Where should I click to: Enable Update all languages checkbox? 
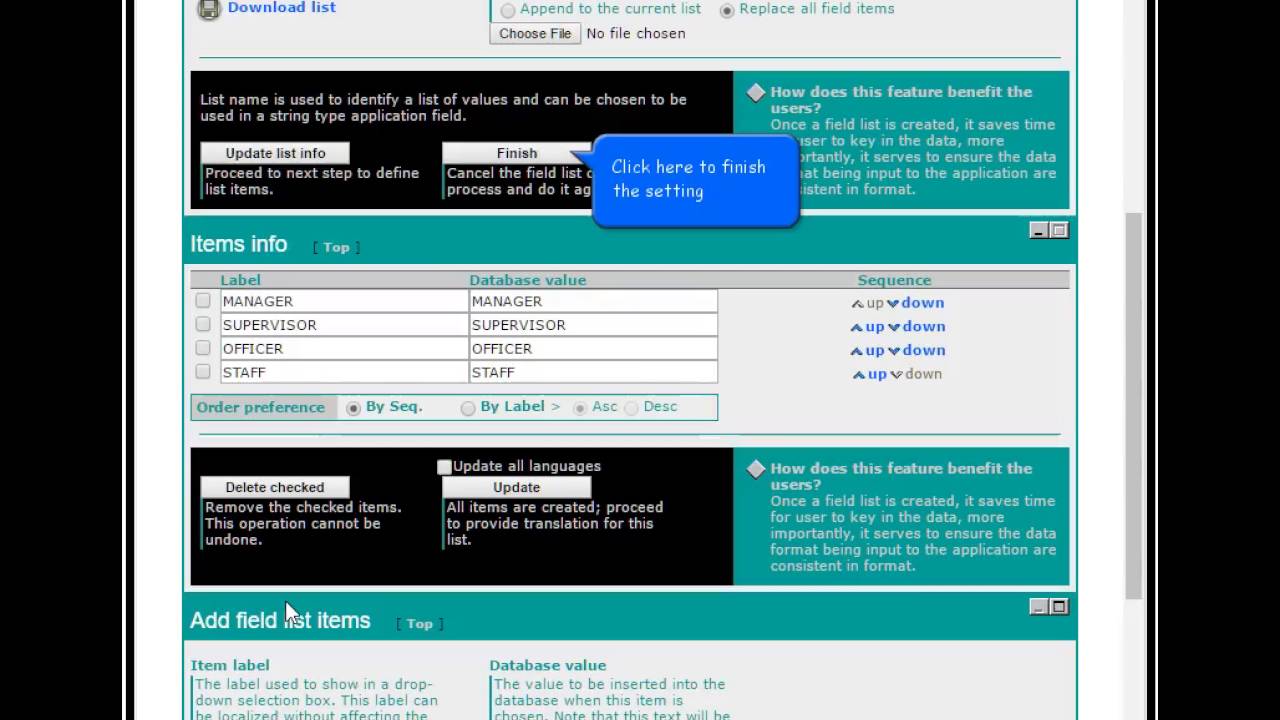pyautogui.click(x=444, y=467)
